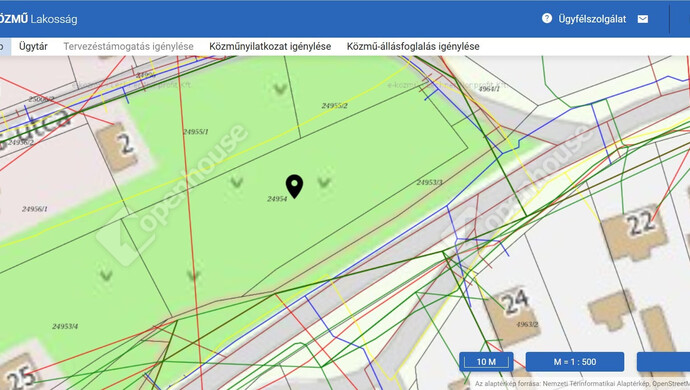Select Tervezéstámogatás igénylése menu item
690x390 pixels.
(128, 46)
